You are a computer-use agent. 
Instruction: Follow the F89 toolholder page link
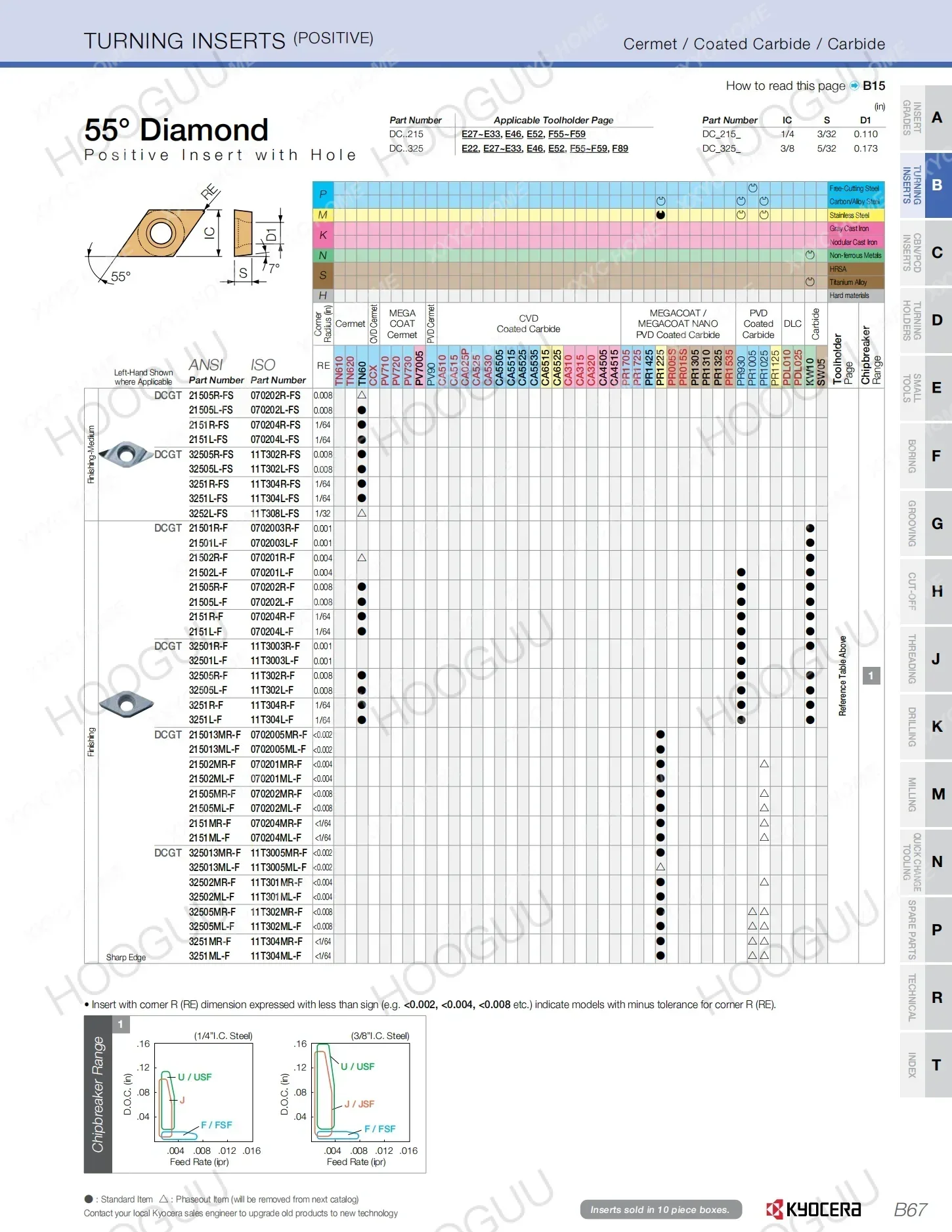(x=620, y=148)
